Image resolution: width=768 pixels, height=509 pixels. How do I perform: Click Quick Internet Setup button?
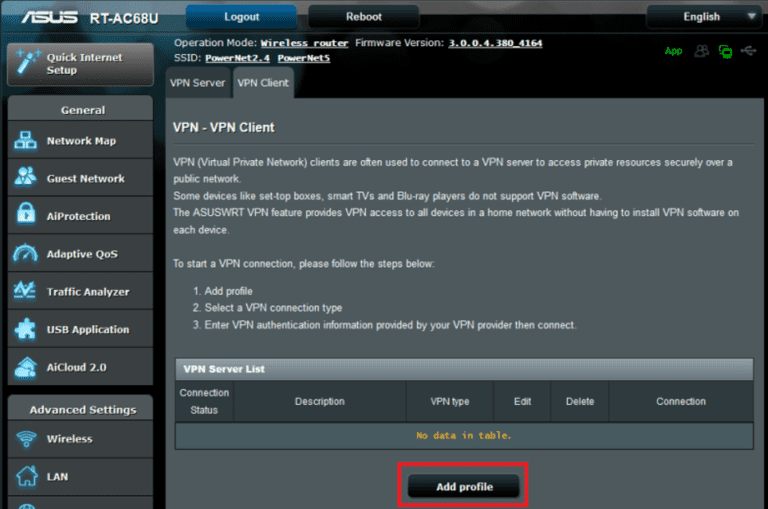[x=80, y=64]
